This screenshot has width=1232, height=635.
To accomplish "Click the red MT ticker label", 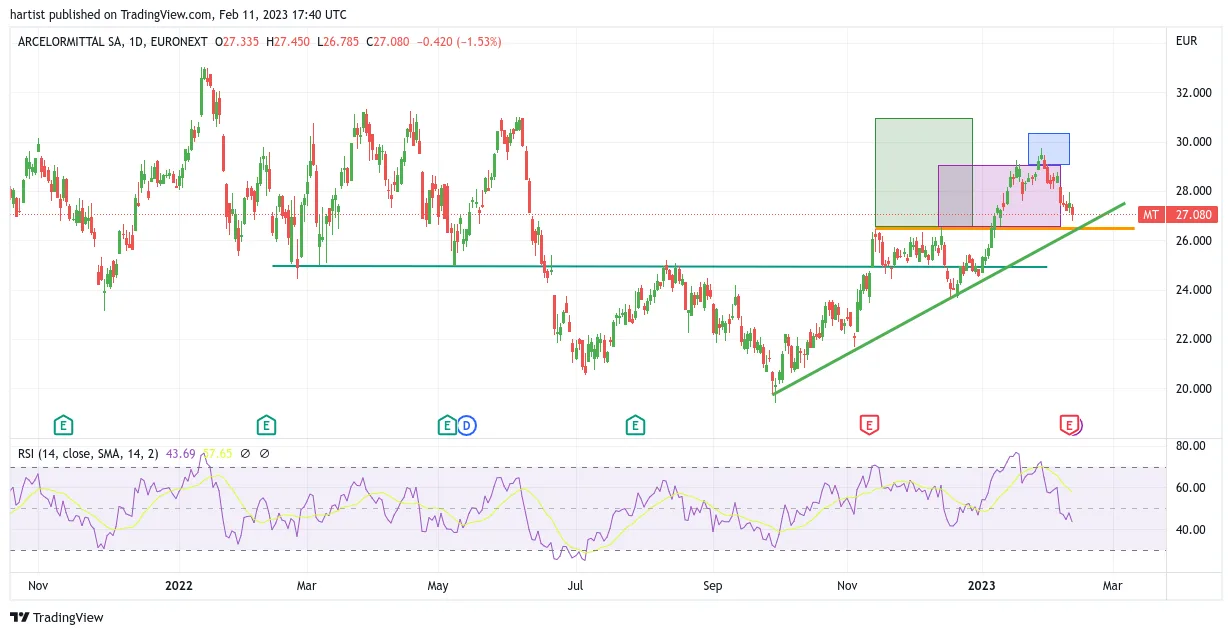I will tap(1151, 215).
